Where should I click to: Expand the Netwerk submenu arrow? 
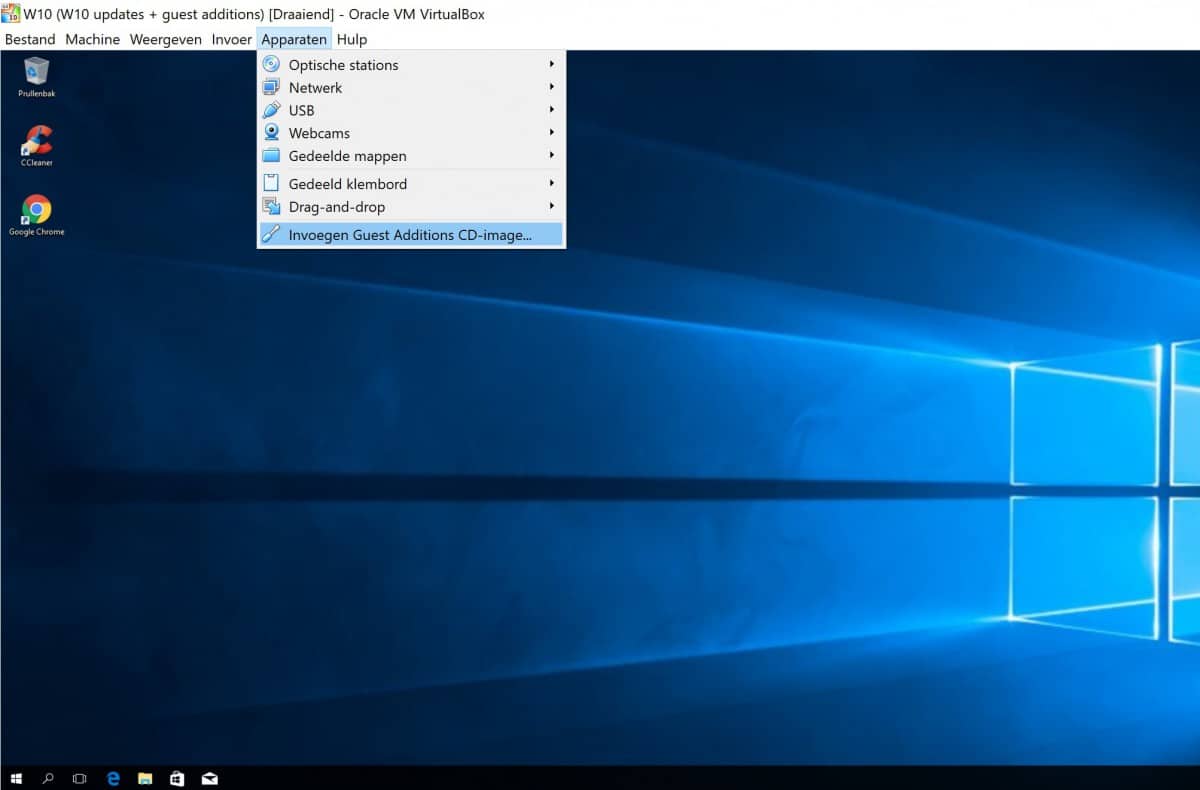pyautogui.click(x=551, y=88)
